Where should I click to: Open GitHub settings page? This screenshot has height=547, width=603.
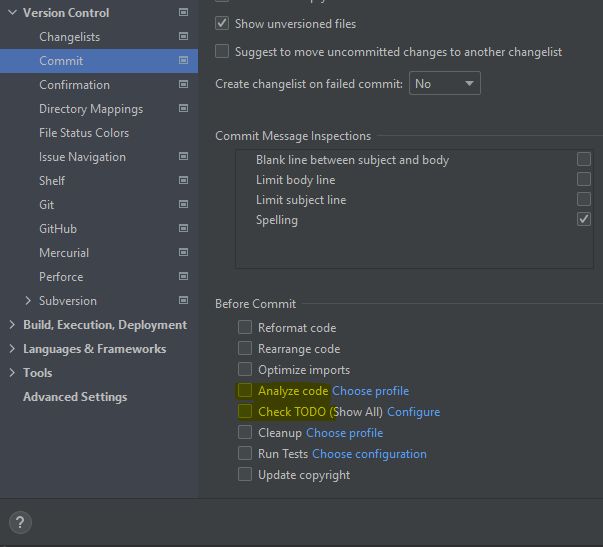tap(58, 229)
